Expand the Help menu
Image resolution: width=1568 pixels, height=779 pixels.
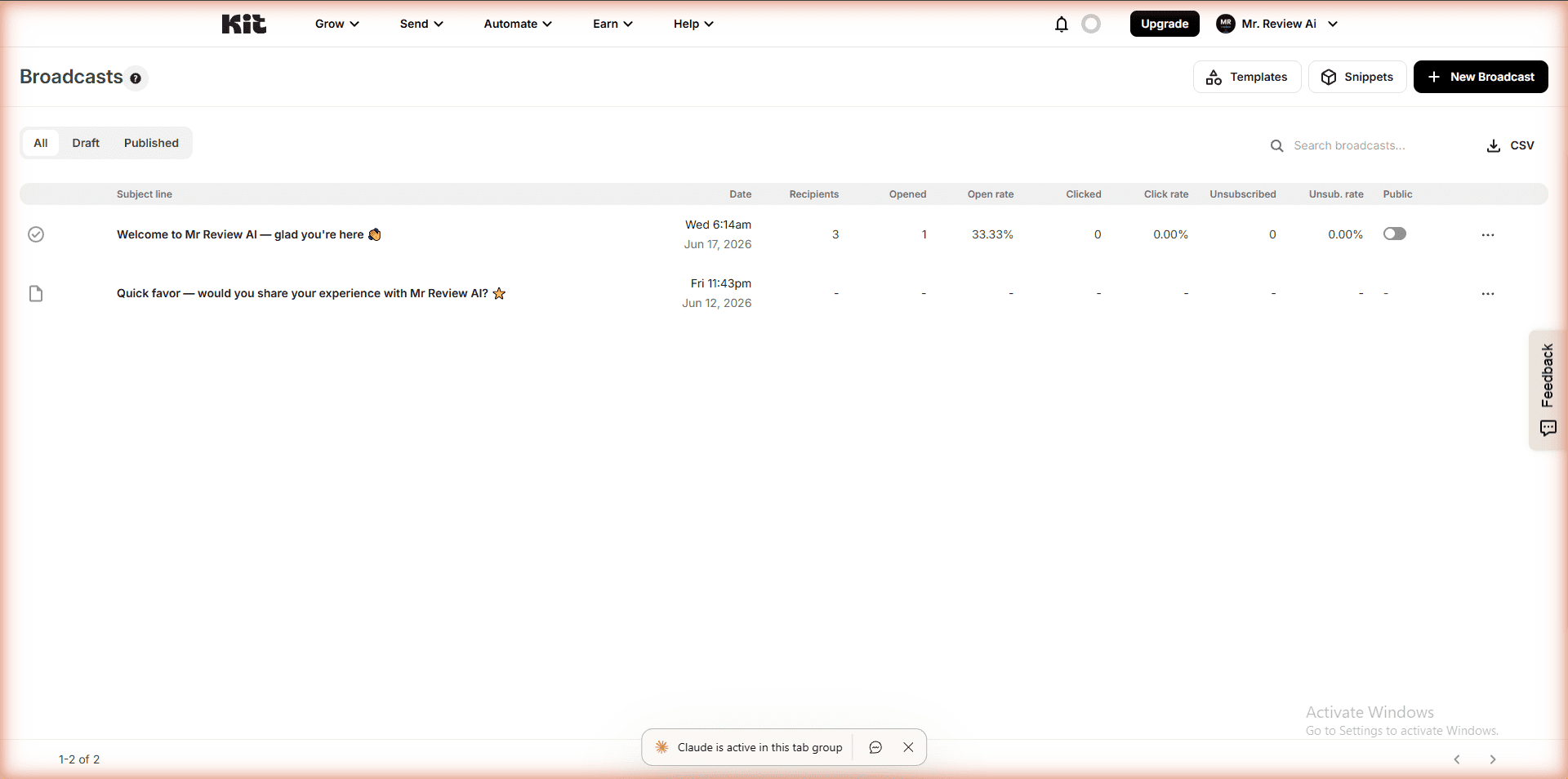click(x=693, y=24)
